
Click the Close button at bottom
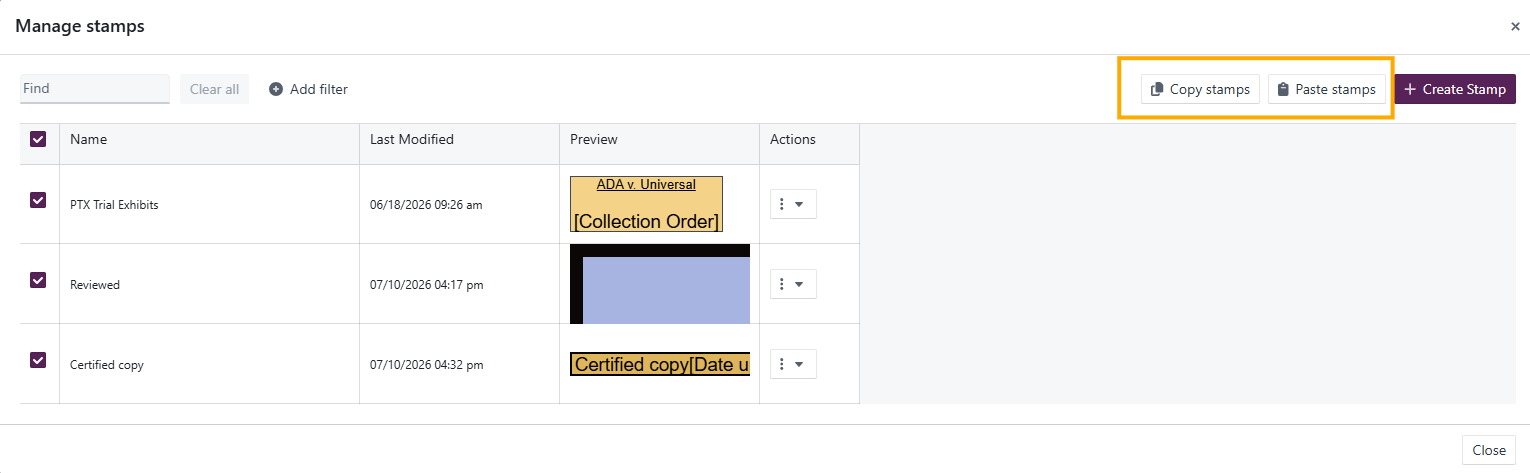coord(1489,450)
